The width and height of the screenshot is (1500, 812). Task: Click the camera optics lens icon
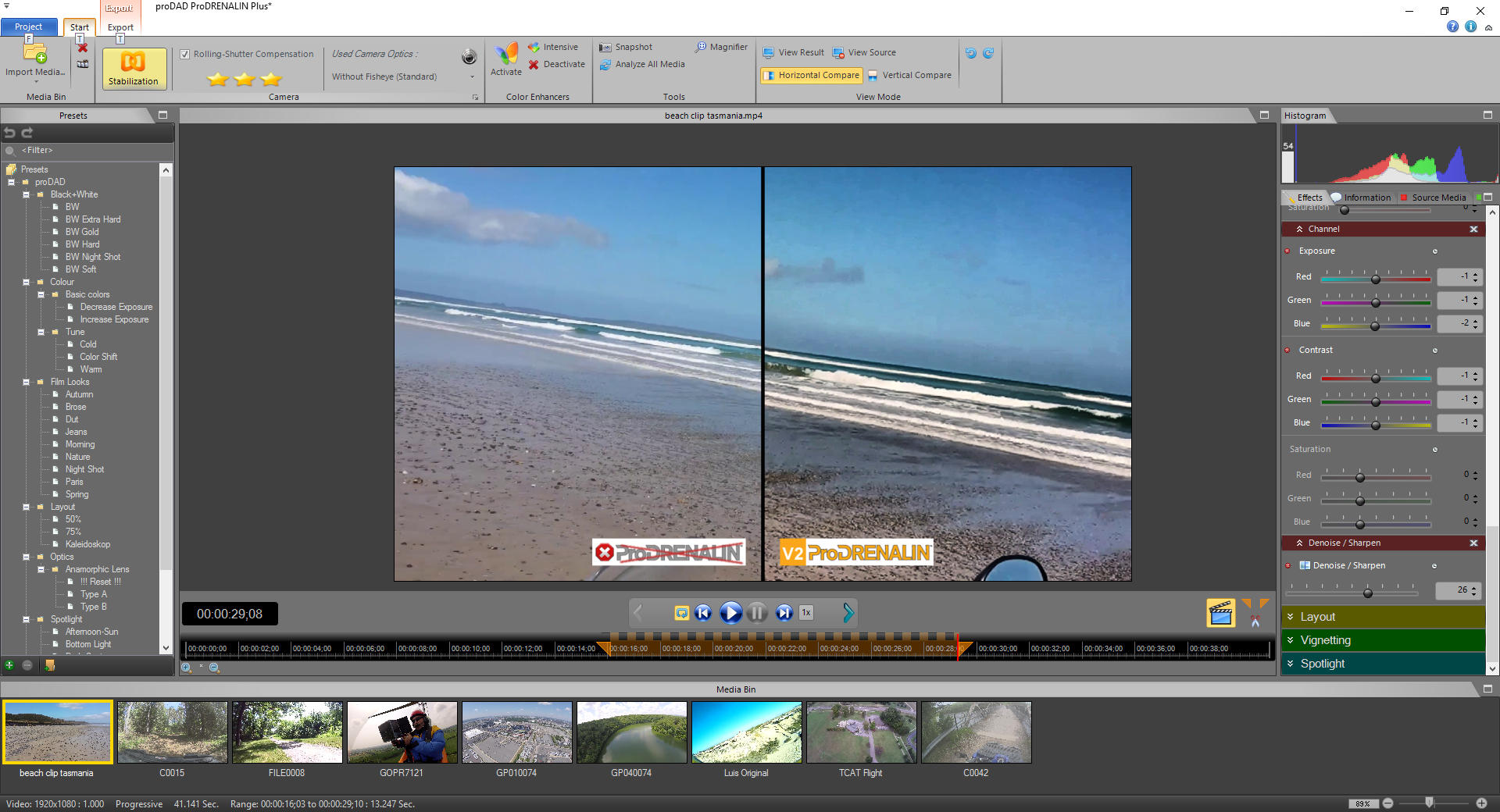[x=469, y=56]
